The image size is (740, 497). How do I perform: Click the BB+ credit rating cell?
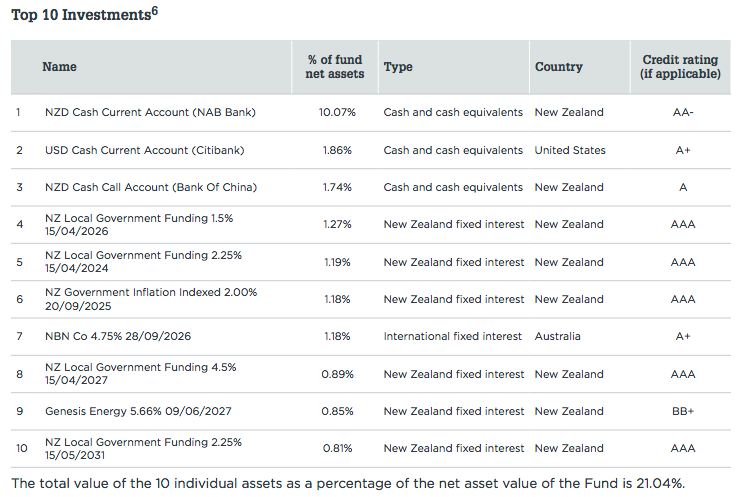point(683,411)
